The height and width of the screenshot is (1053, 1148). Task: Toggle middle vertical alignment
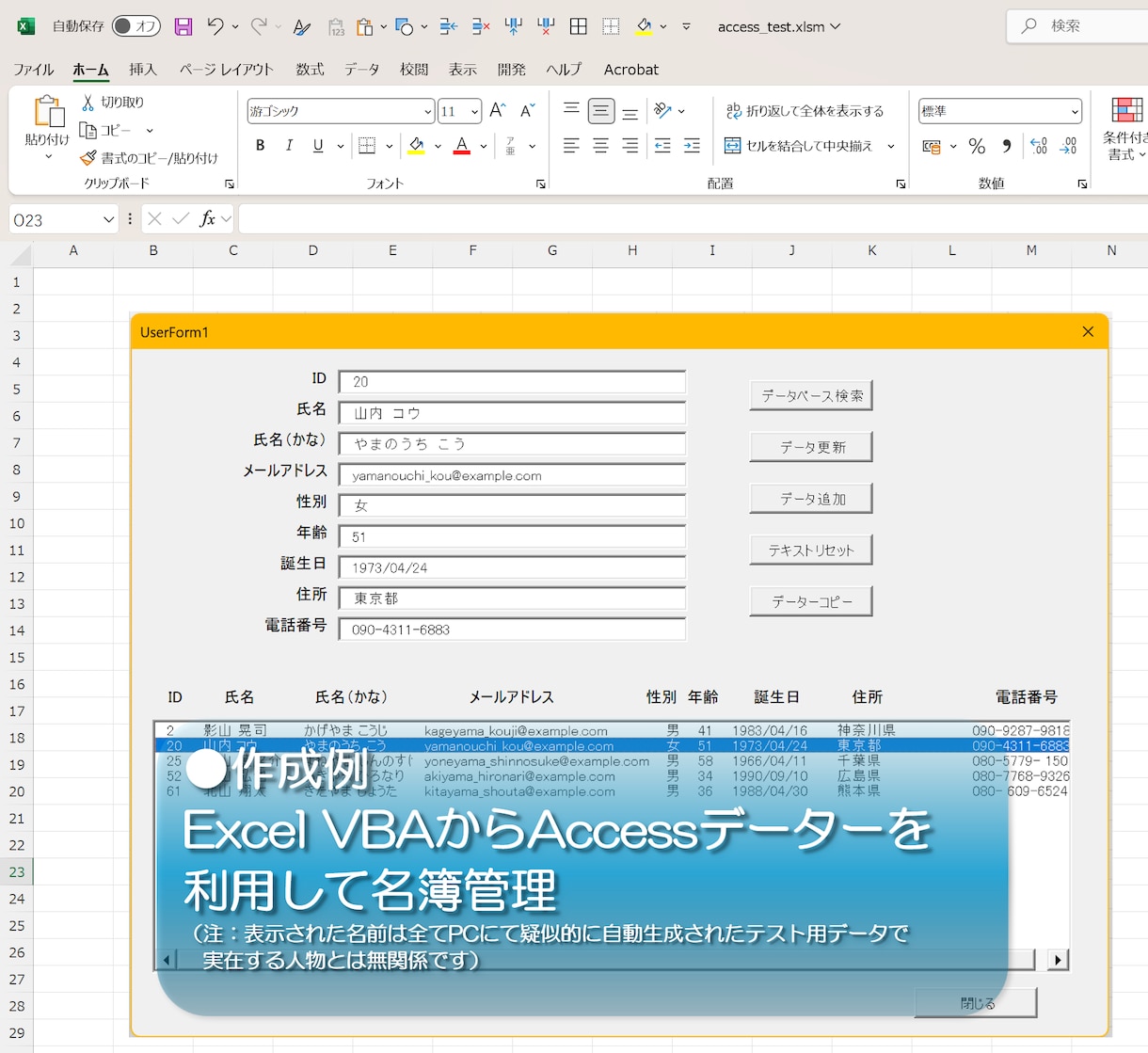[x=600, y=111]
